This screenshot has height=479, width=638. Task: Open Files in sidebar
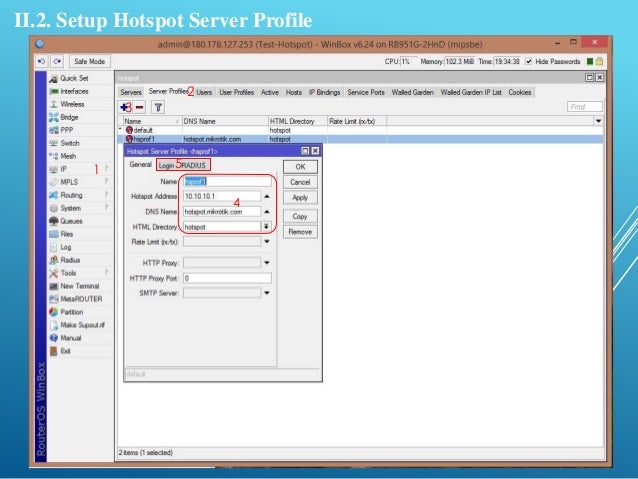[66, 234]
